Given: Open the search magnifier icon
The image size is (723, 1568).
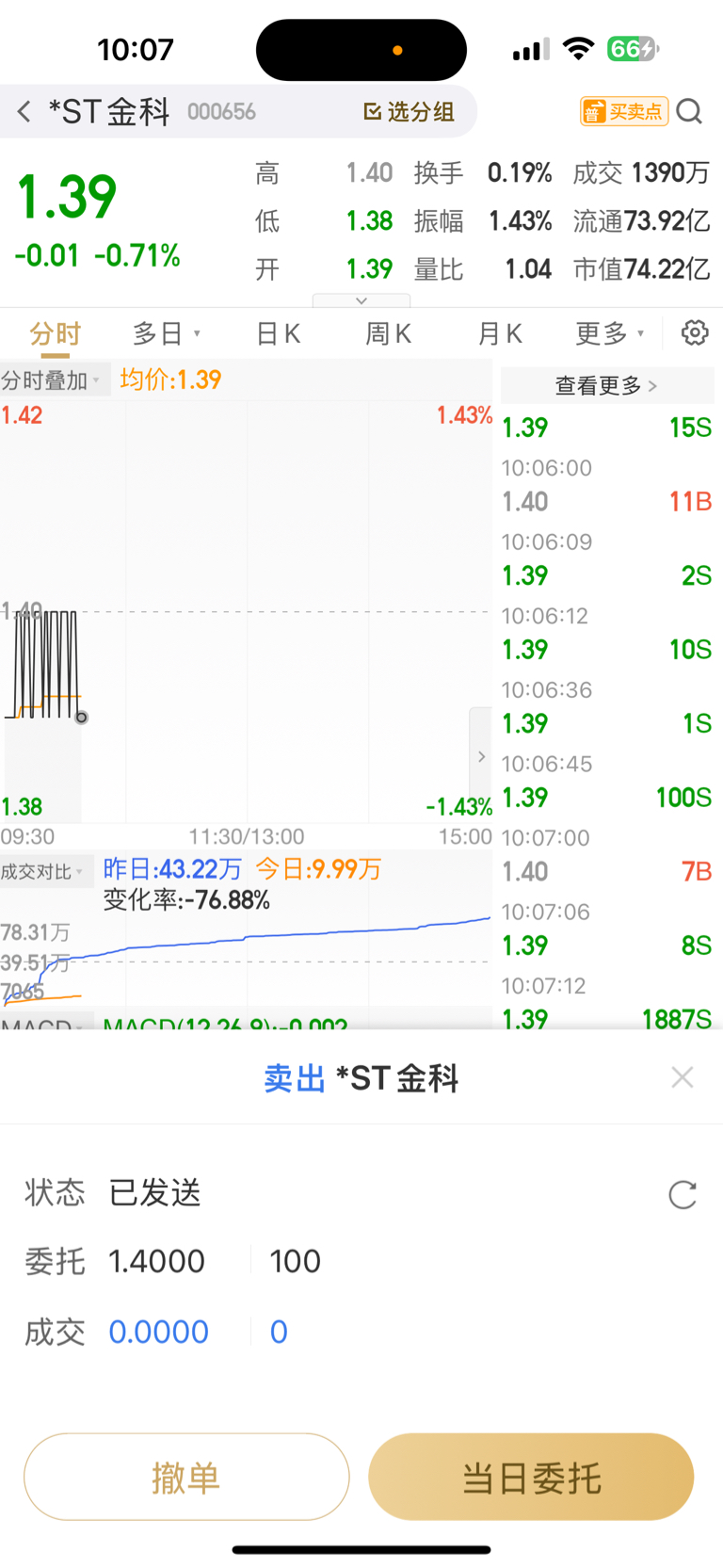Looking at the screenshot, I should point(689,112).
